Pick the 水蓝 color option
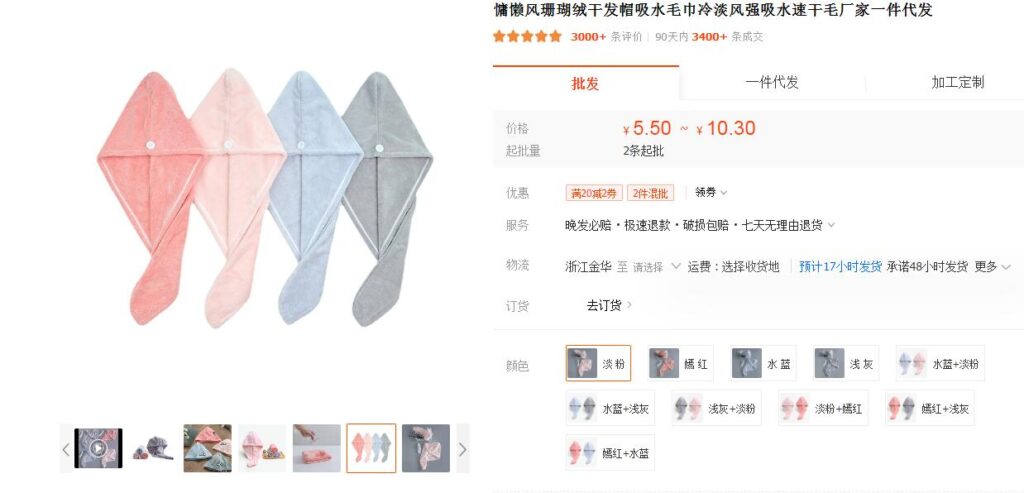The width and height of the screenshot is (1024, 493). (x=763, y=363)
